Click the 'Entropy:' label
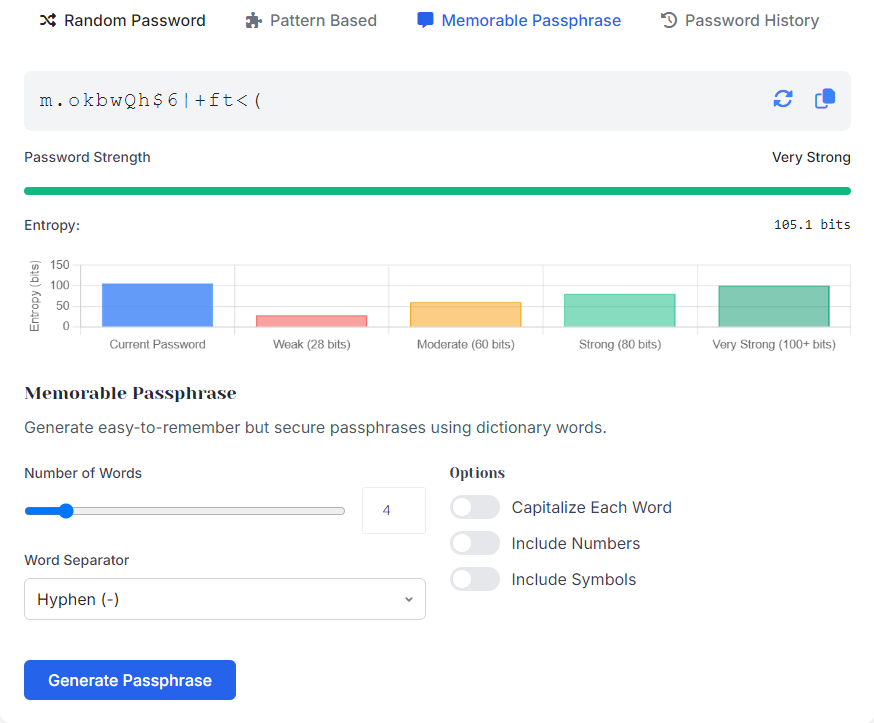The width and height of the screenshot is (874, 723). (52, 225)
